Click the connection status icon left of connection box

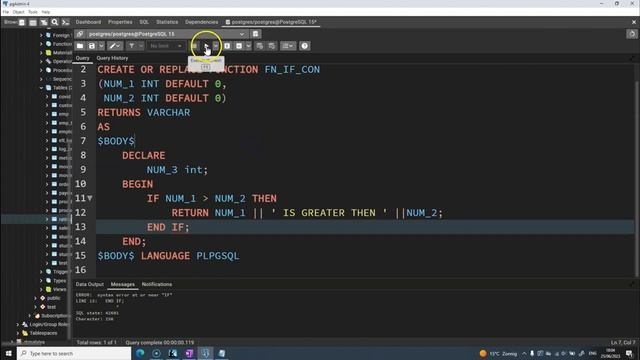[x=80, y=34]
